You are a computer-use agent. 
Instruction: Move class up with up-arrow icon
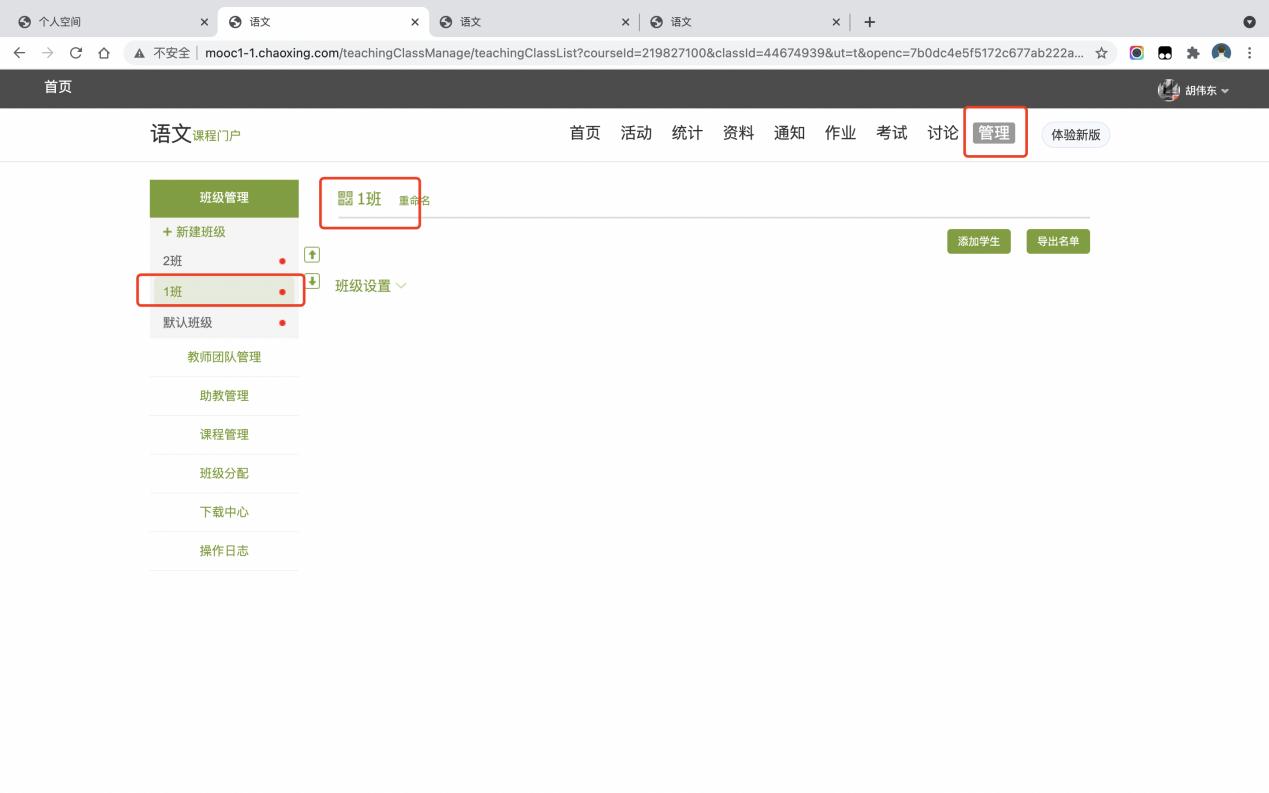click(311, 254)
